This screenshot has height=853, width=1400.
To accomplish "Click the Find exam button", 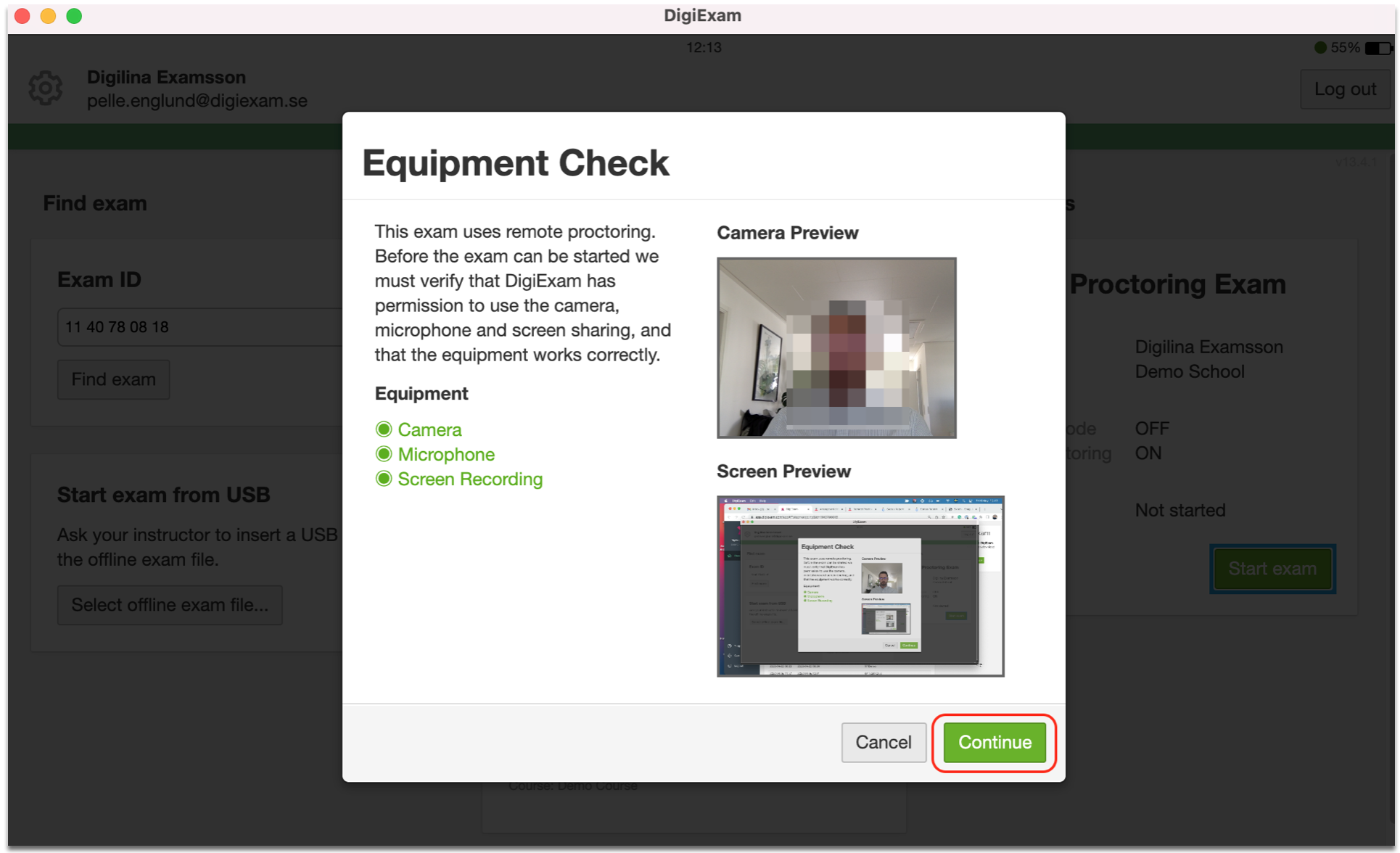I will tap(114, 379).
